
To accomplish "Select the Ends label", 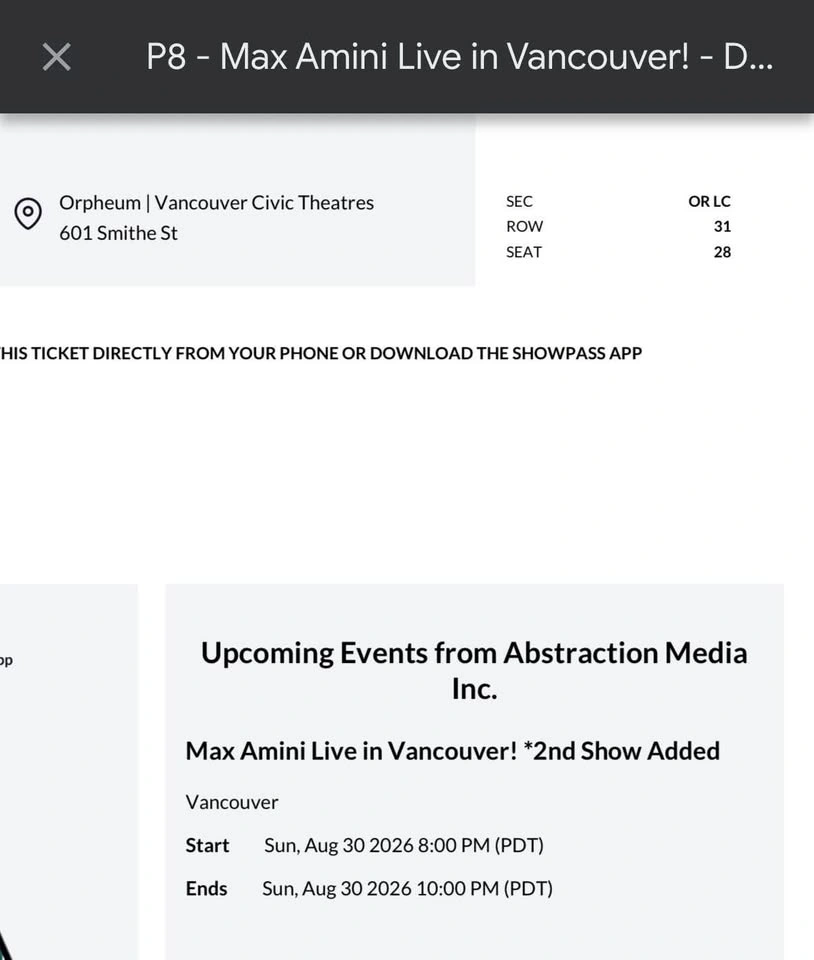I will (x=206, y=888).
